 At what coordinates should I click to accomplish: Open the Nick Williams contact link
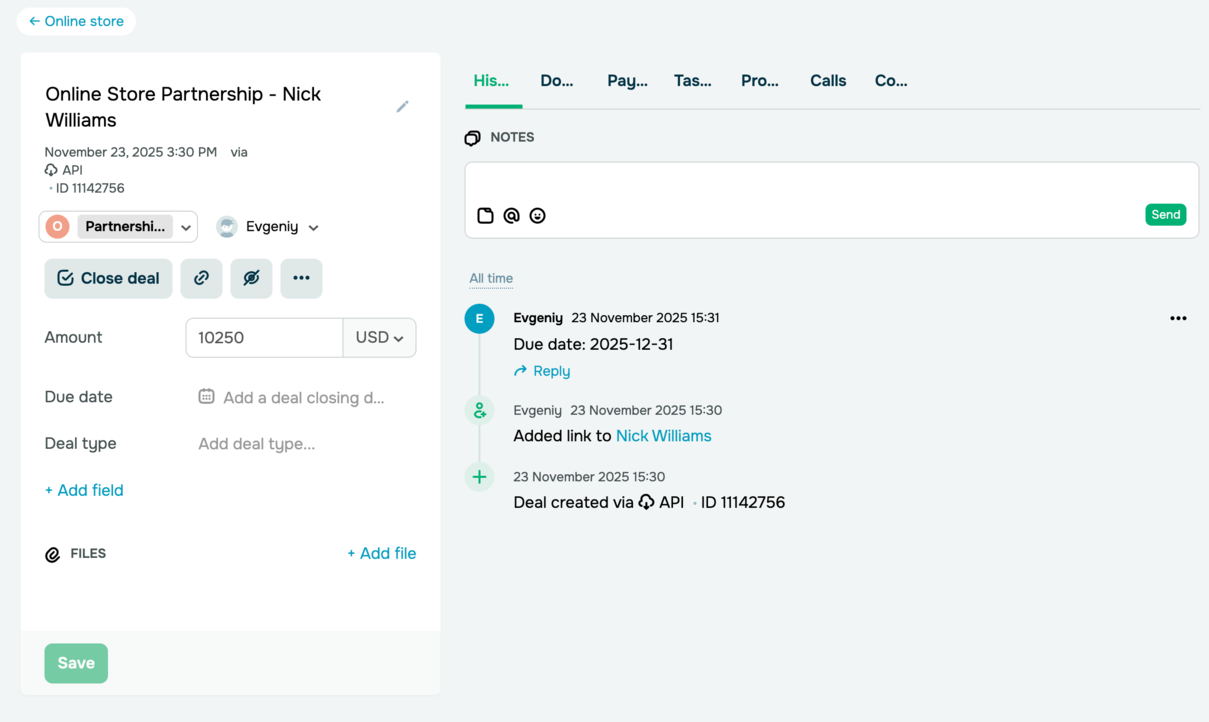click(663, 436)
